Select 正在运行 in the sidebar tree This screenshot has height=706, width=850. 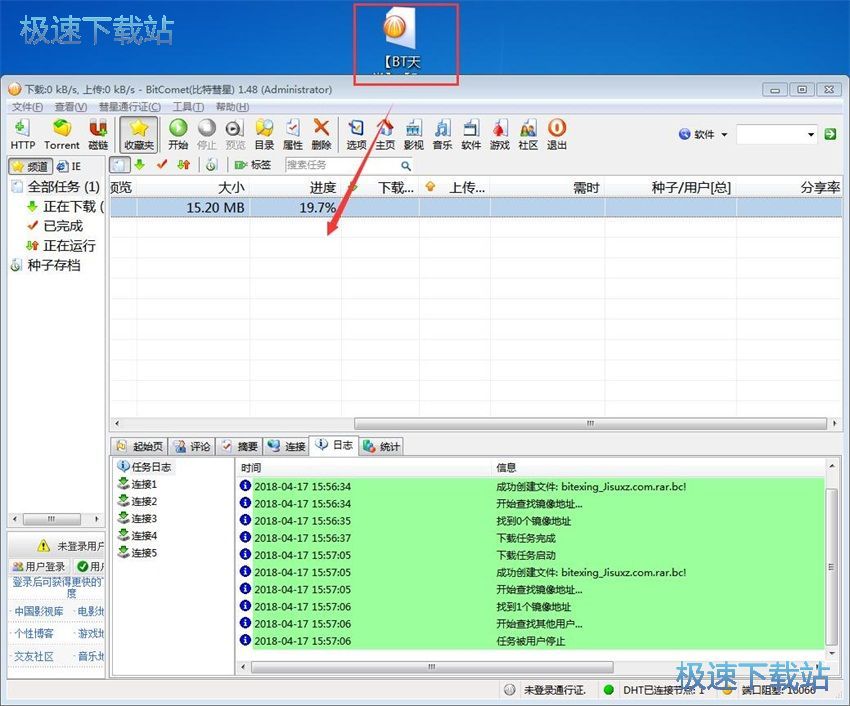[61, 246]
